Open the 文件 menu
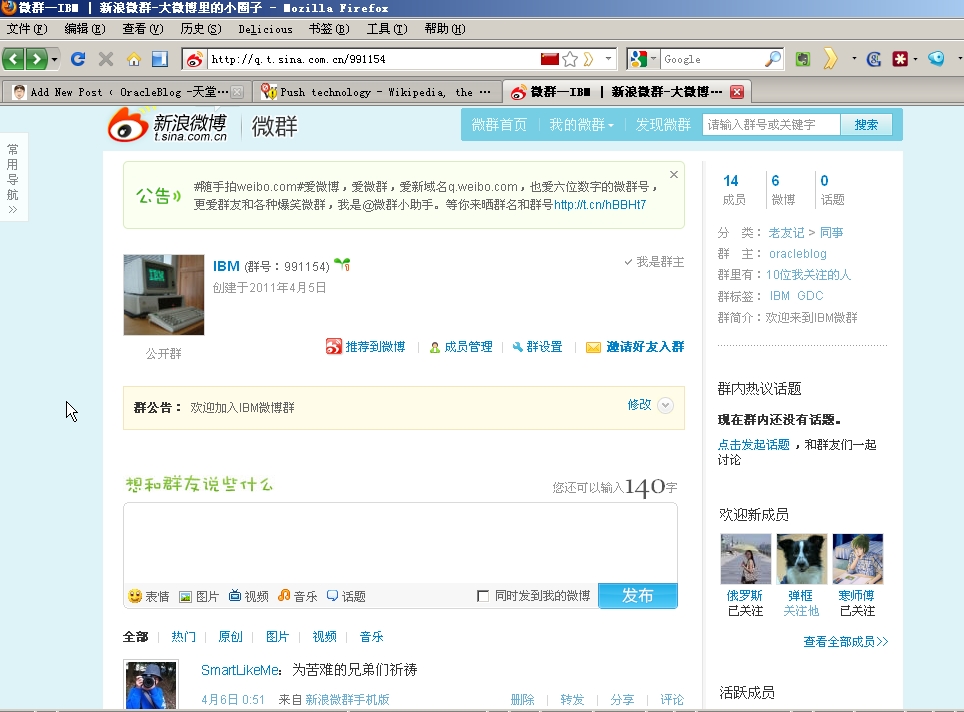 (x=26, y=29)
